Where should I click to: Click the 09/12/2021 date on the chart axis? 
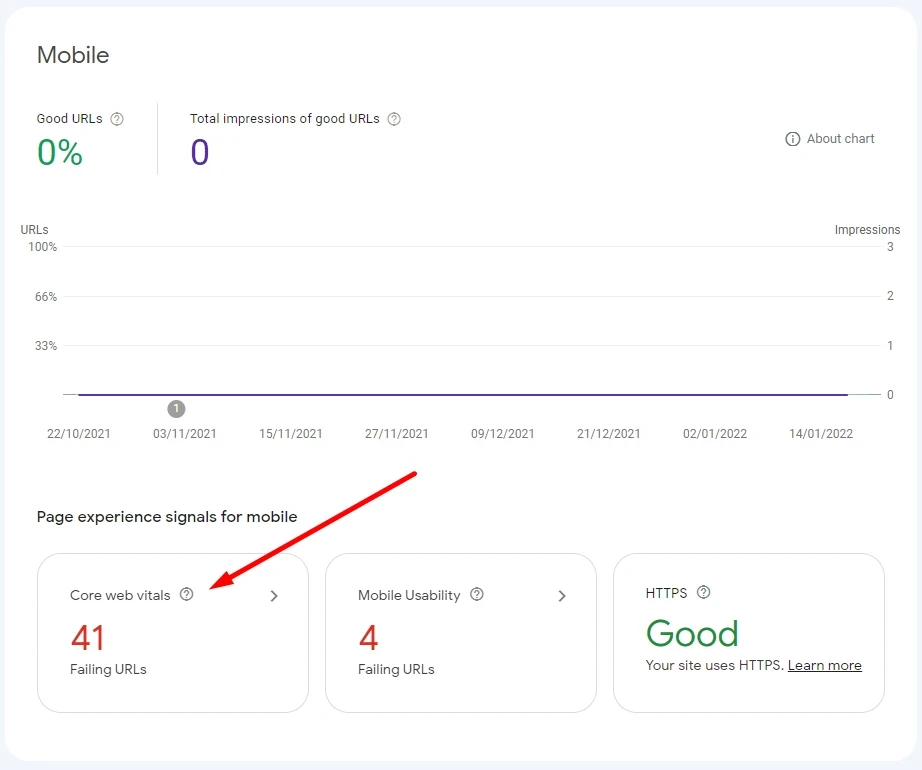coord(503,434)
